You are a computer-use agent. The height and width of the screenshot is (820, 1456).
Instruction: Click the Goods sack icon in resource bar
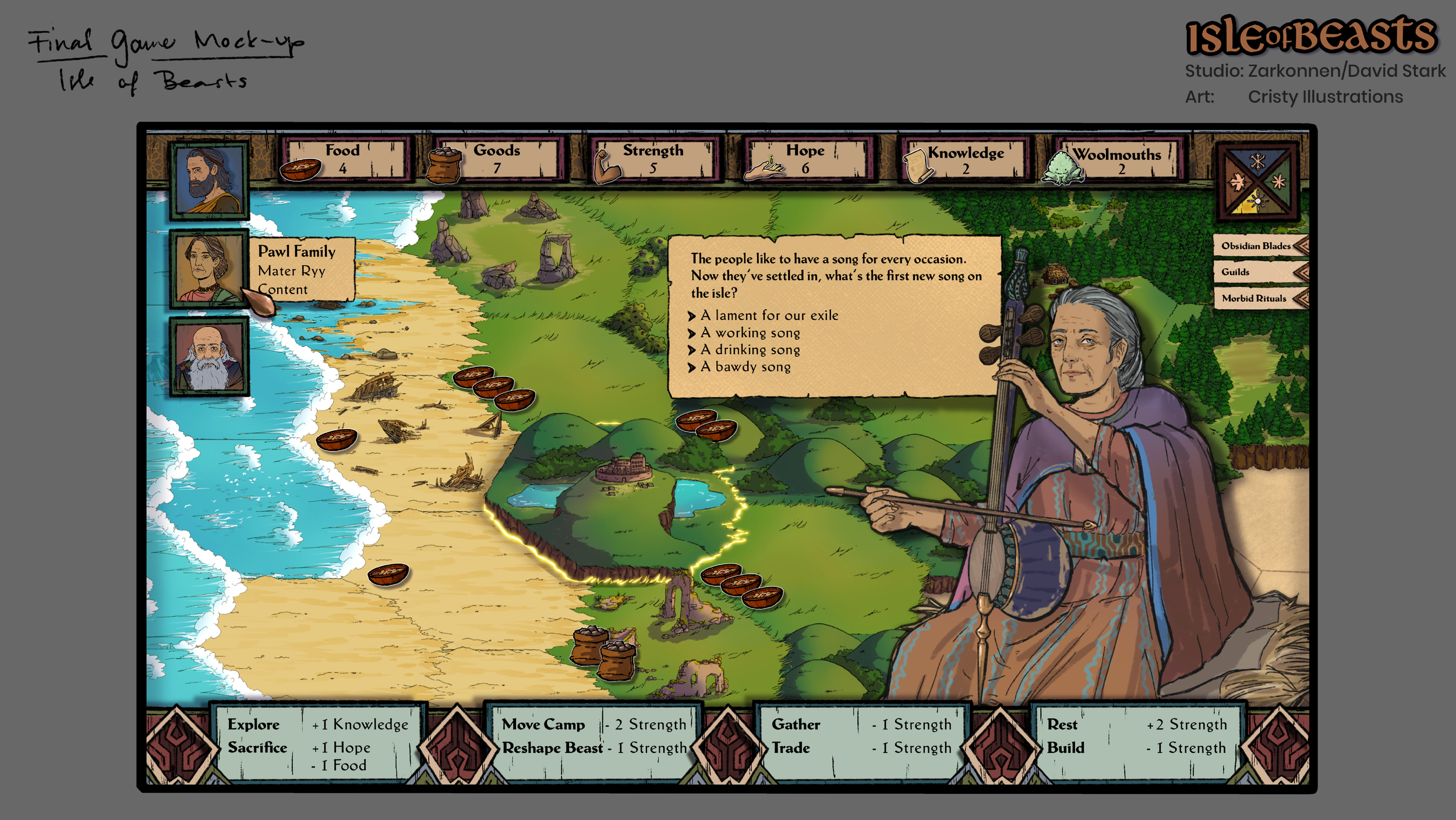coord(444,165)
